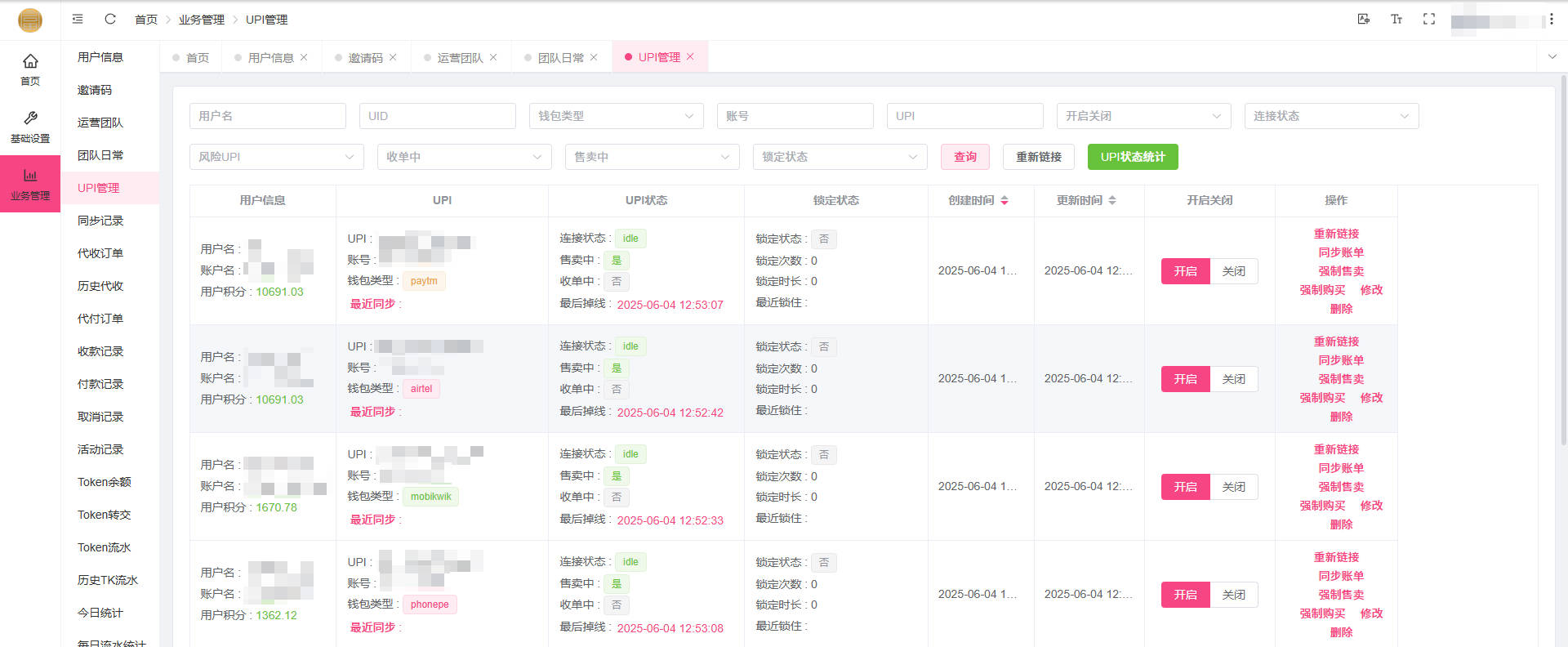
Task: Select 关闭 for the mobikwik row
Action: [x=1233, y=487]
